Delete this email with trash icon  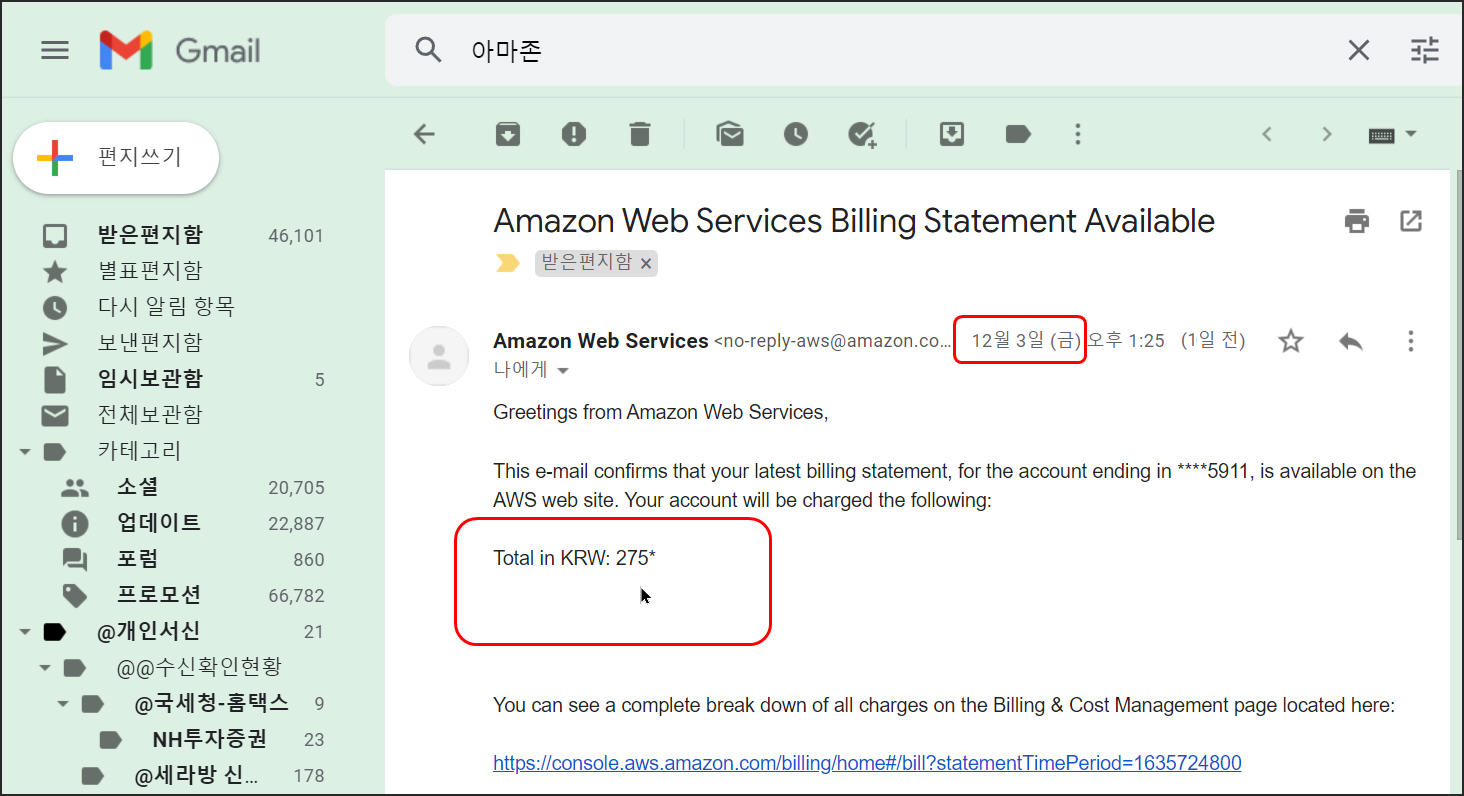pyautogui.click(x=640, y=134)
